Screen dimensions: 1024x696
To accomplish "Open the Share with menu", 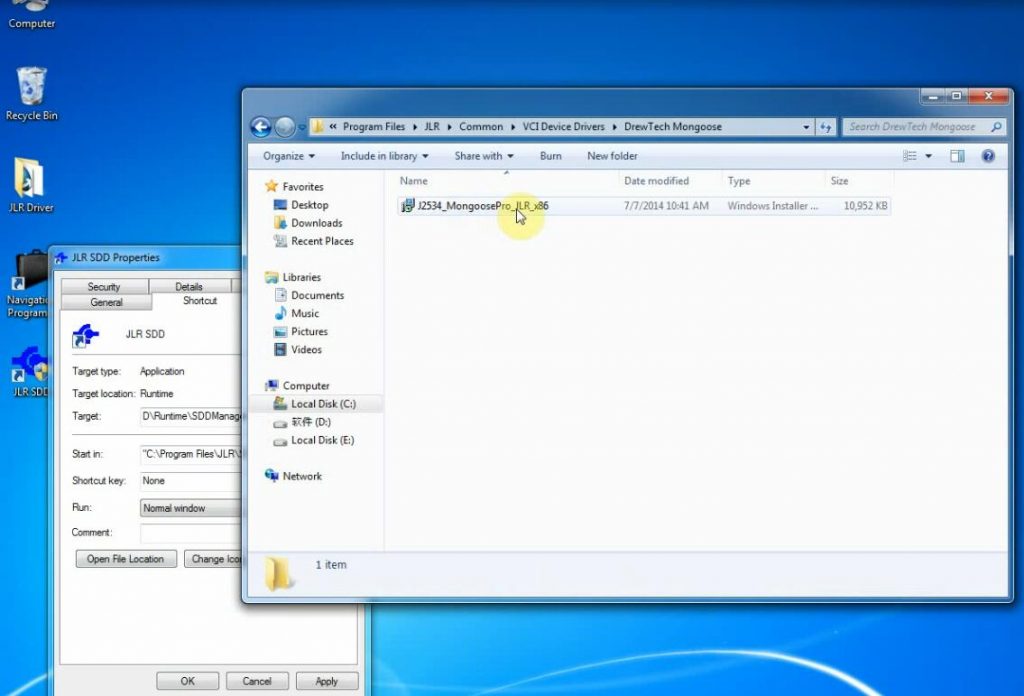I will click(484, 156).
